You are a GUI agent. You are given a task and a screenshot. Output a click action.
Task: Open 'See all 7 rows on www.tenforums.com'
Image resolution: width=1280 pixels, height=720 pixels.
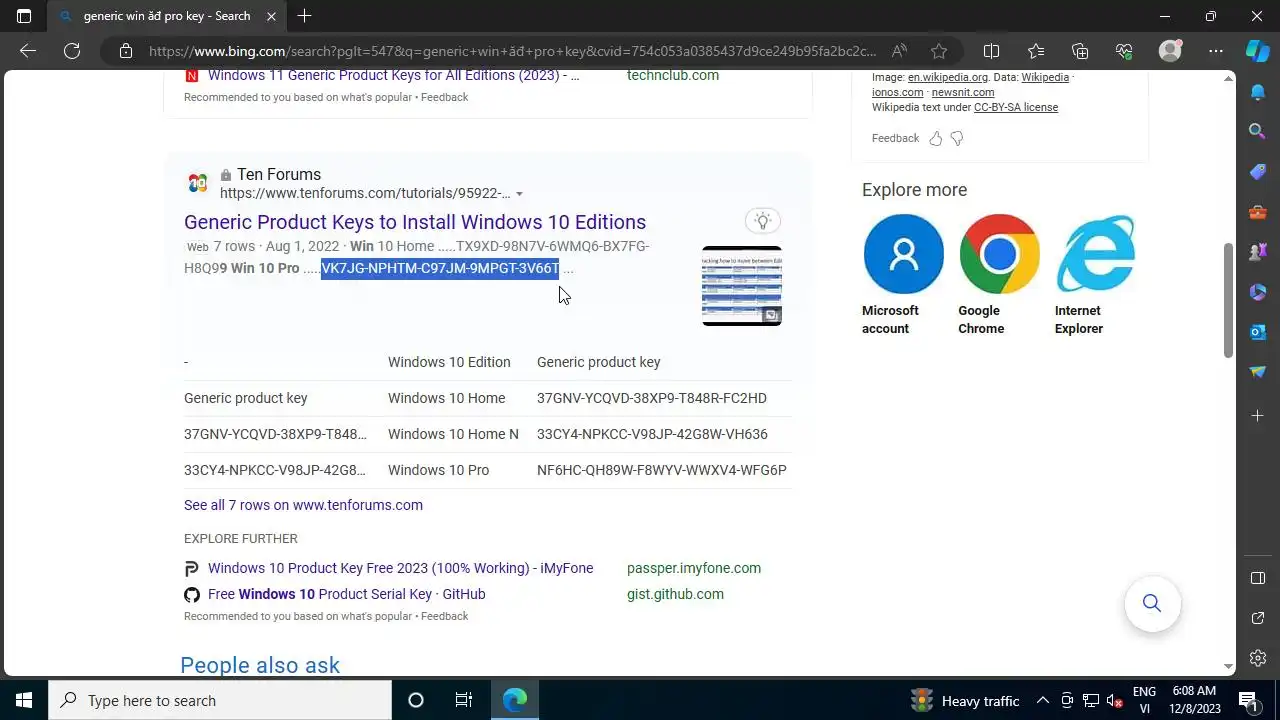click(x=303, y=505)
